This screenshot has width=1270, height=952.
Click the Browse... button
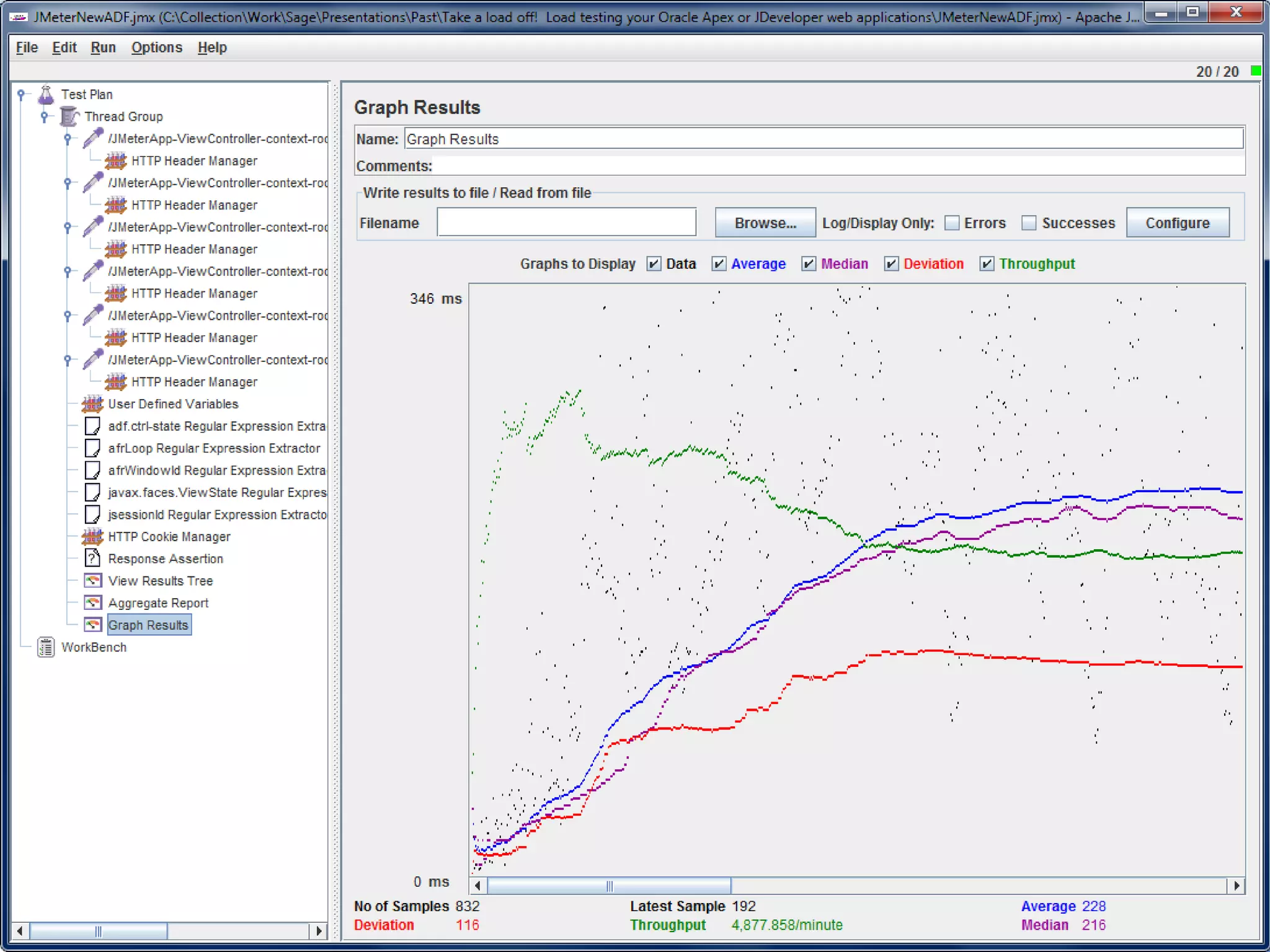click(765, 223)
